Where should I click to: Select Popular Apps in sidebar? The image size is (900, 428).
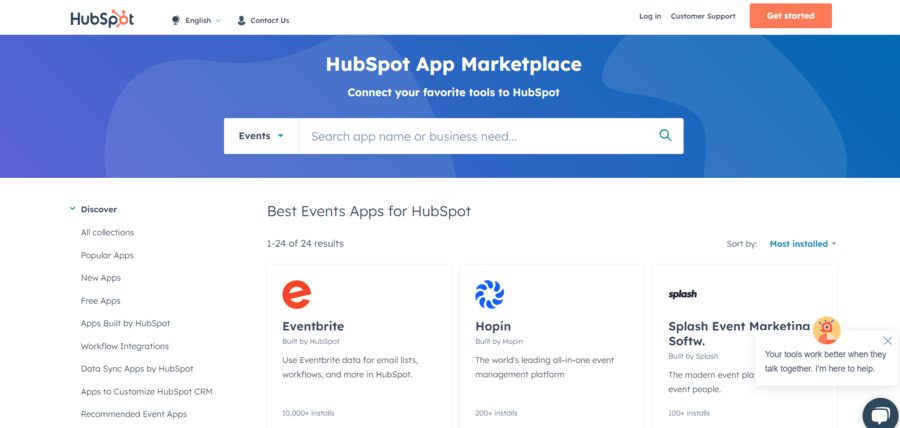[x=107, y=255]
